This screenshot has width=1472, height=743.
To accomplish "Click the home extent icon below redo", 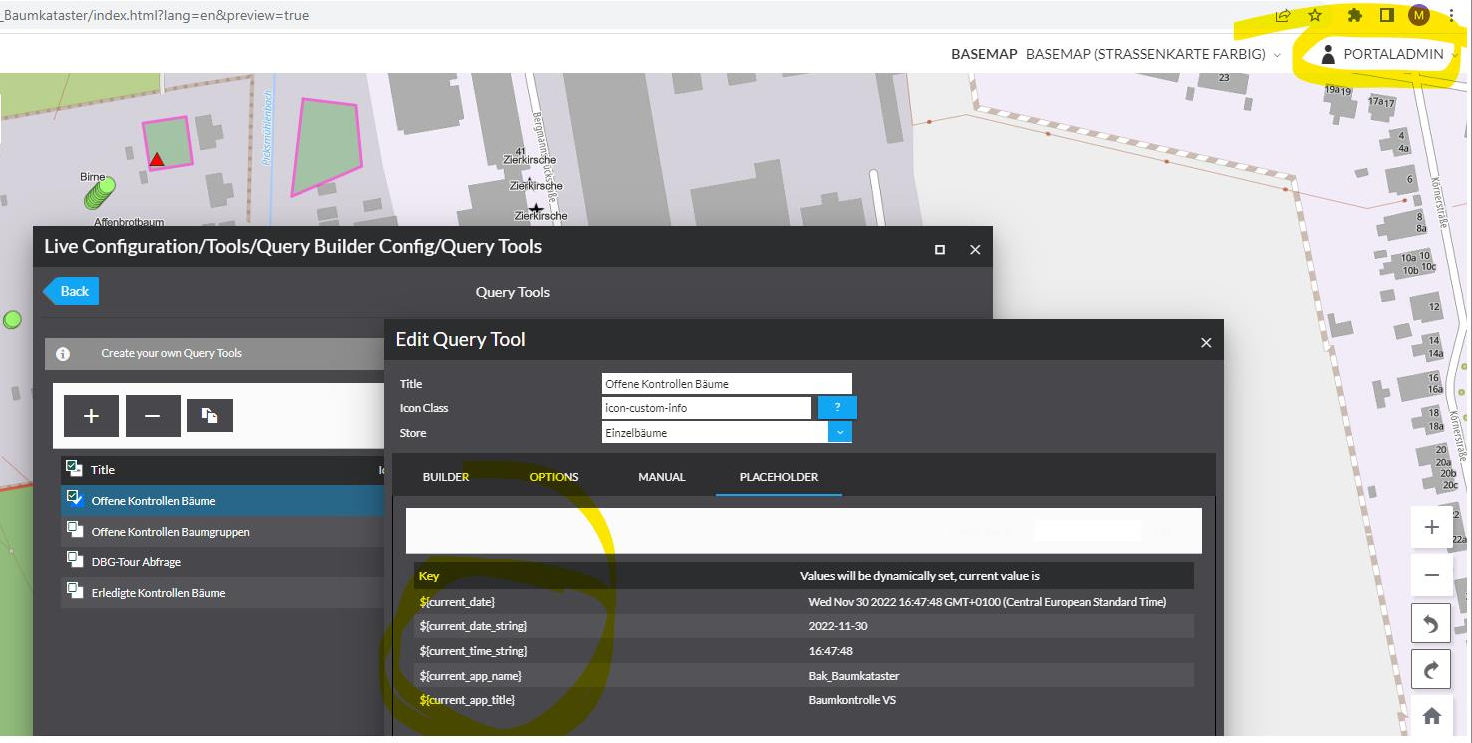I will pyautogui.click(x=1431, y=714).
